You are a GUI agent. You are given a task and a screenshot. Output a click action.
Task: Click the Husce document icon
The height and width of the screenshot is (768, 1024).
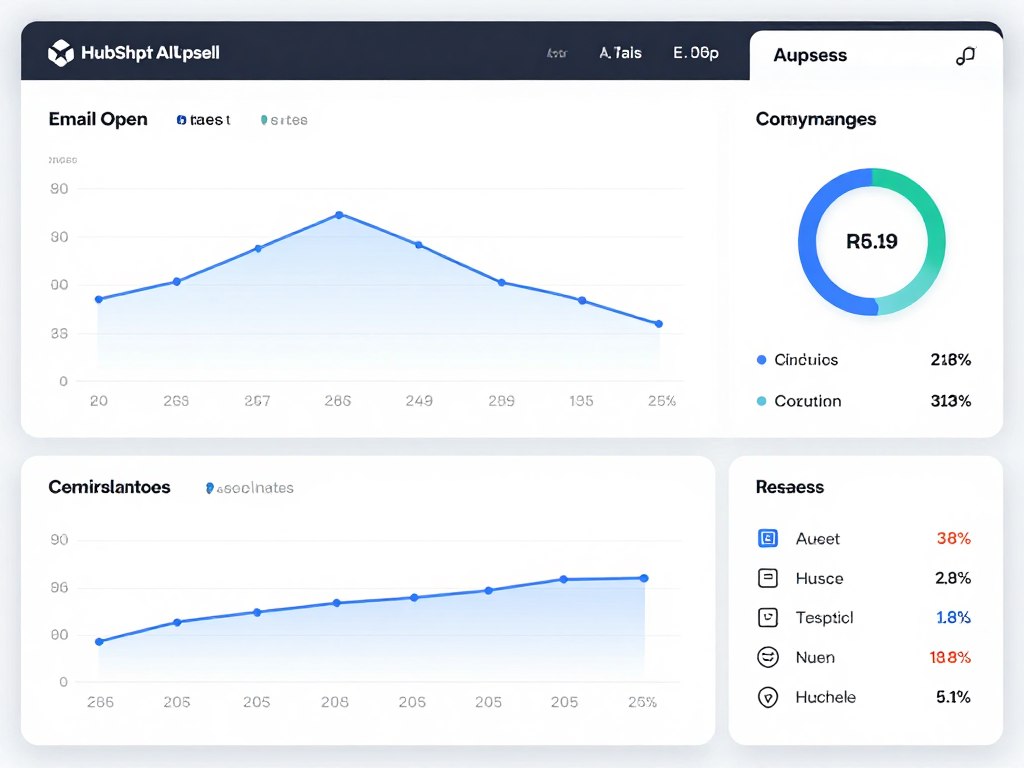(768, 578)
